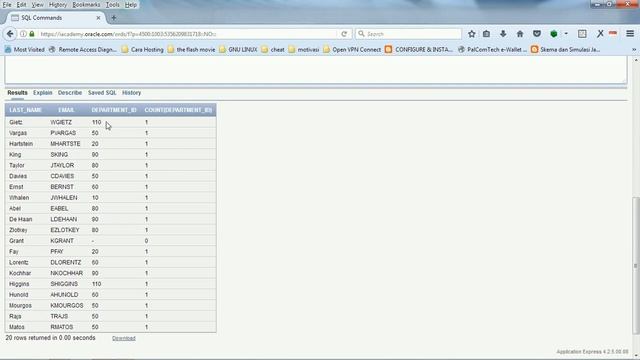Click the red flag extension icon
Image resolution: width=640 pixels, height=360 pixels.
(x=613, y=33)
